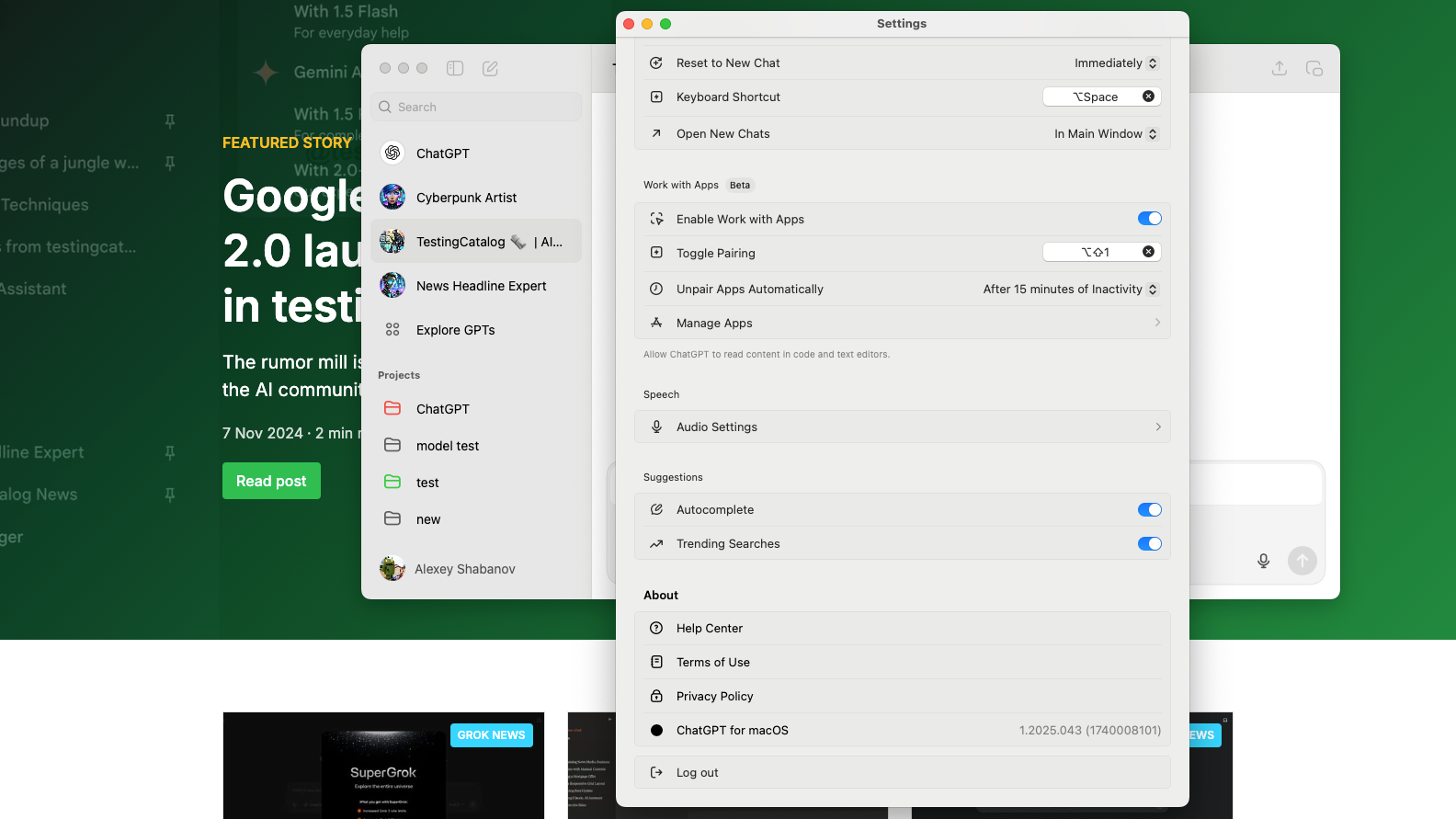Open Help Center
Screen dimensions: 1456x819
pyautogui.click(x=903, y=629)
